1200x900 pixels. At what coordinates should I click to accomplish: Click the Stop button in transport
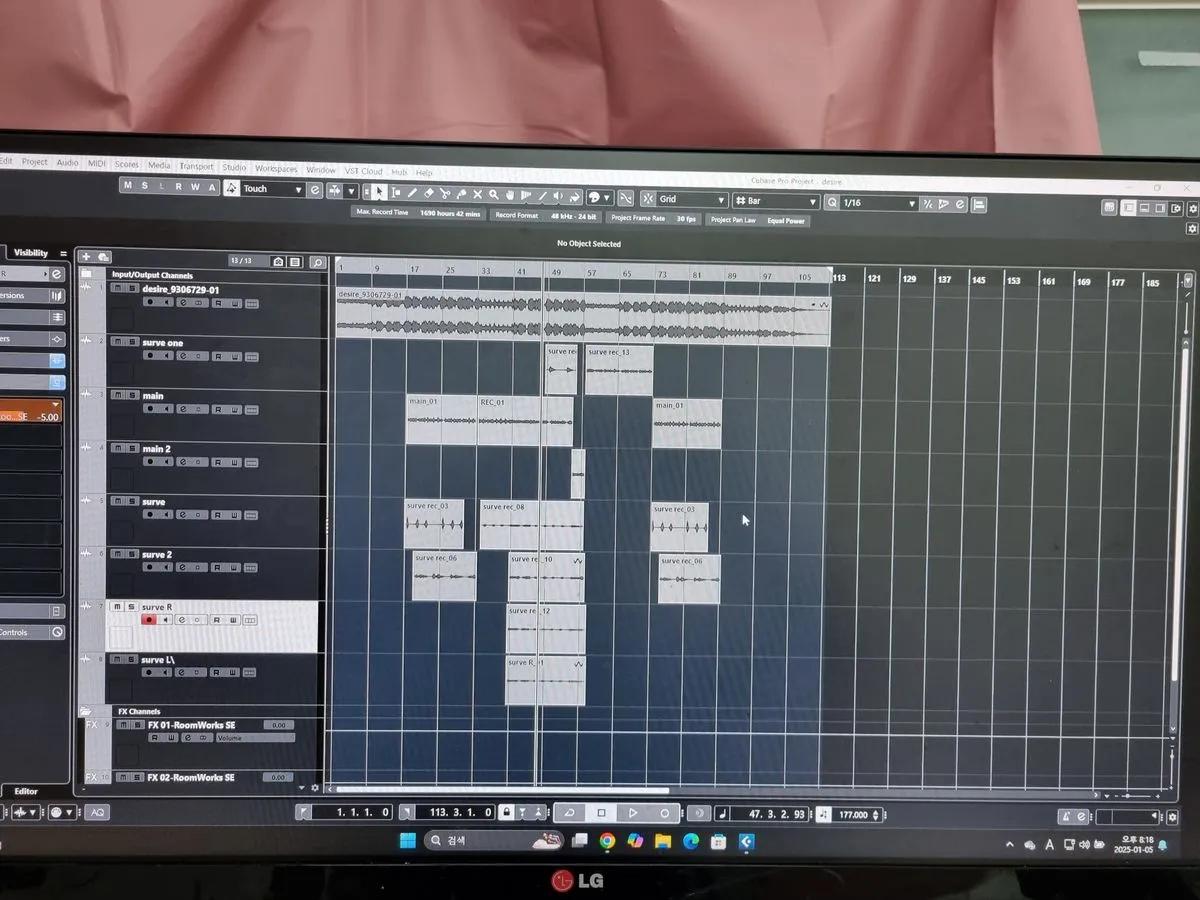601,813
